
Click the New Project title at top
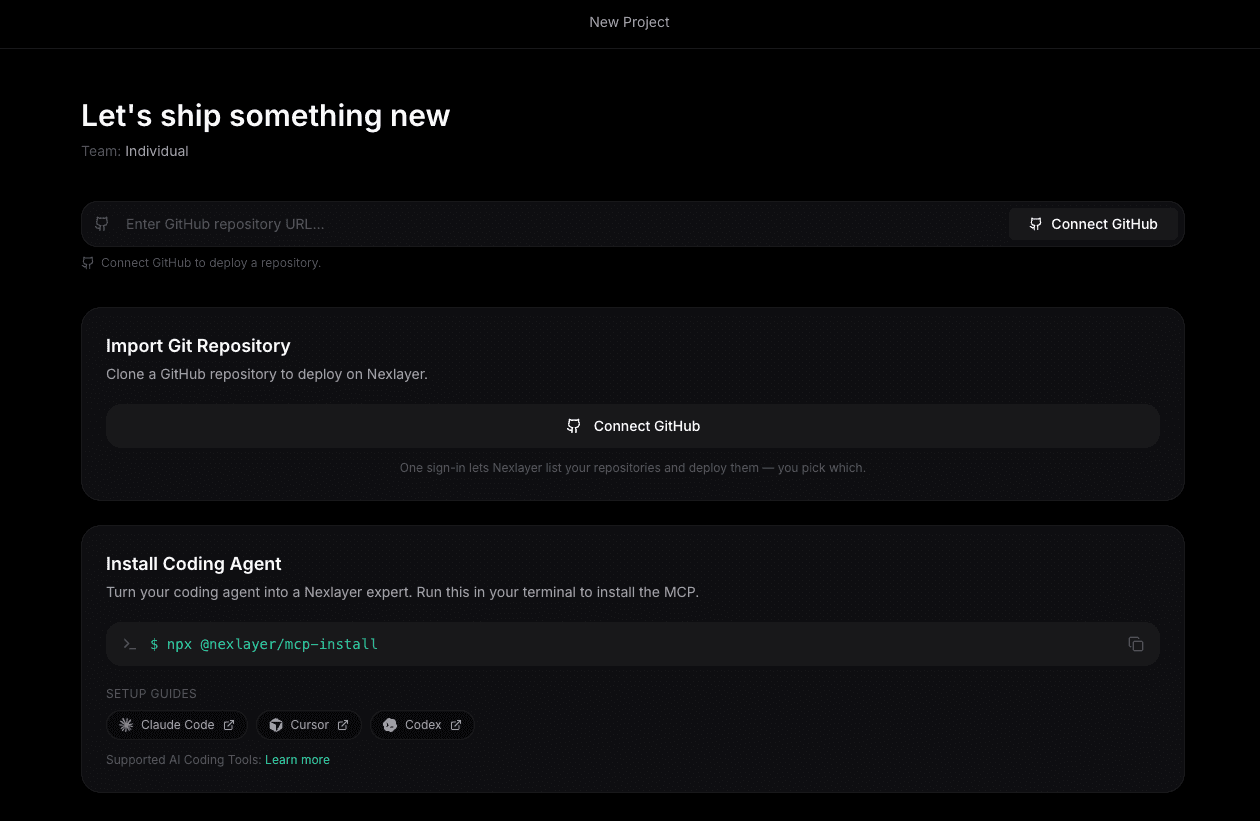coord(630,22)
